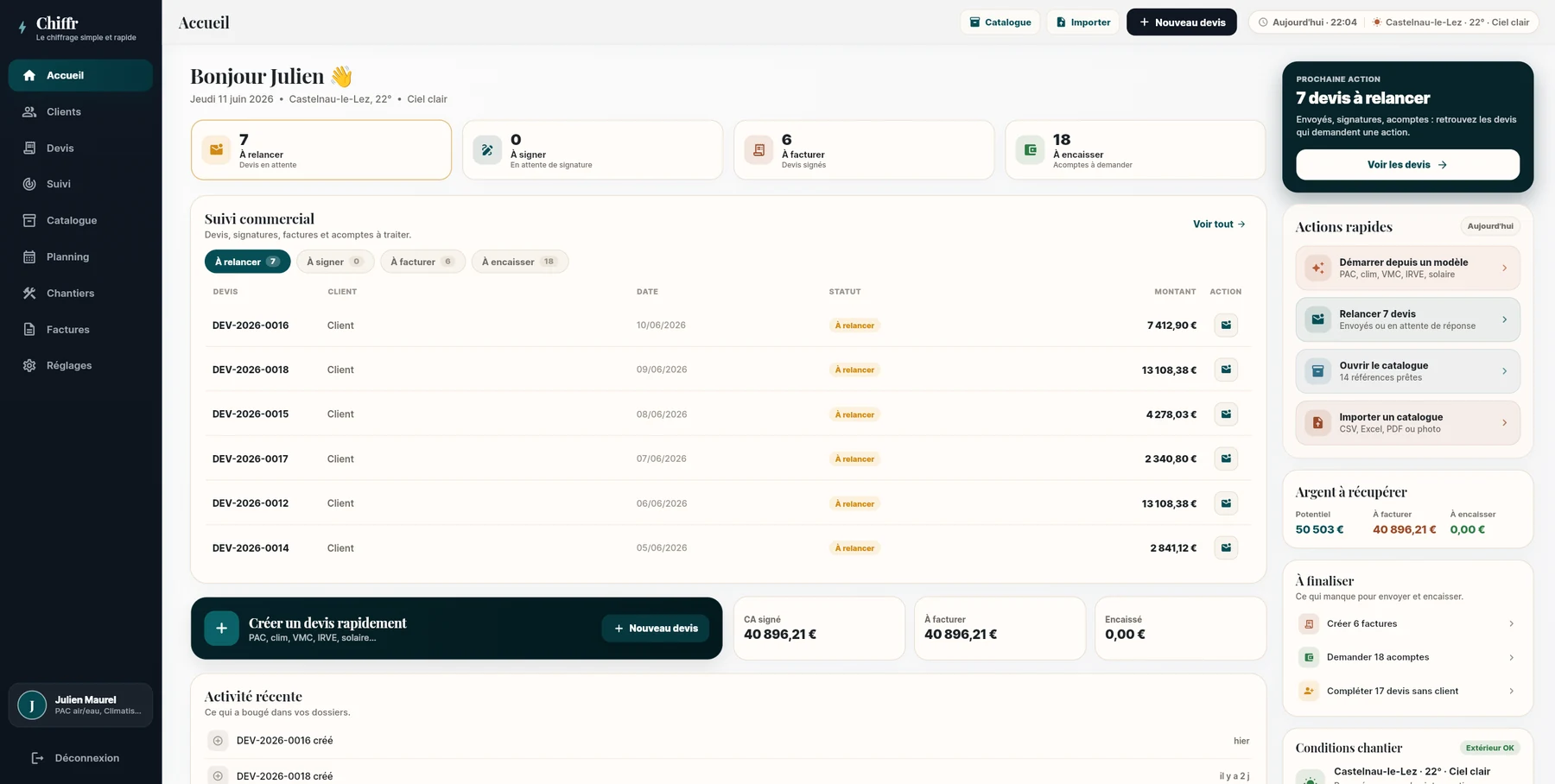
Task: Expand Démarrer depuis un modèle chevron
Action: [1504, 269]
